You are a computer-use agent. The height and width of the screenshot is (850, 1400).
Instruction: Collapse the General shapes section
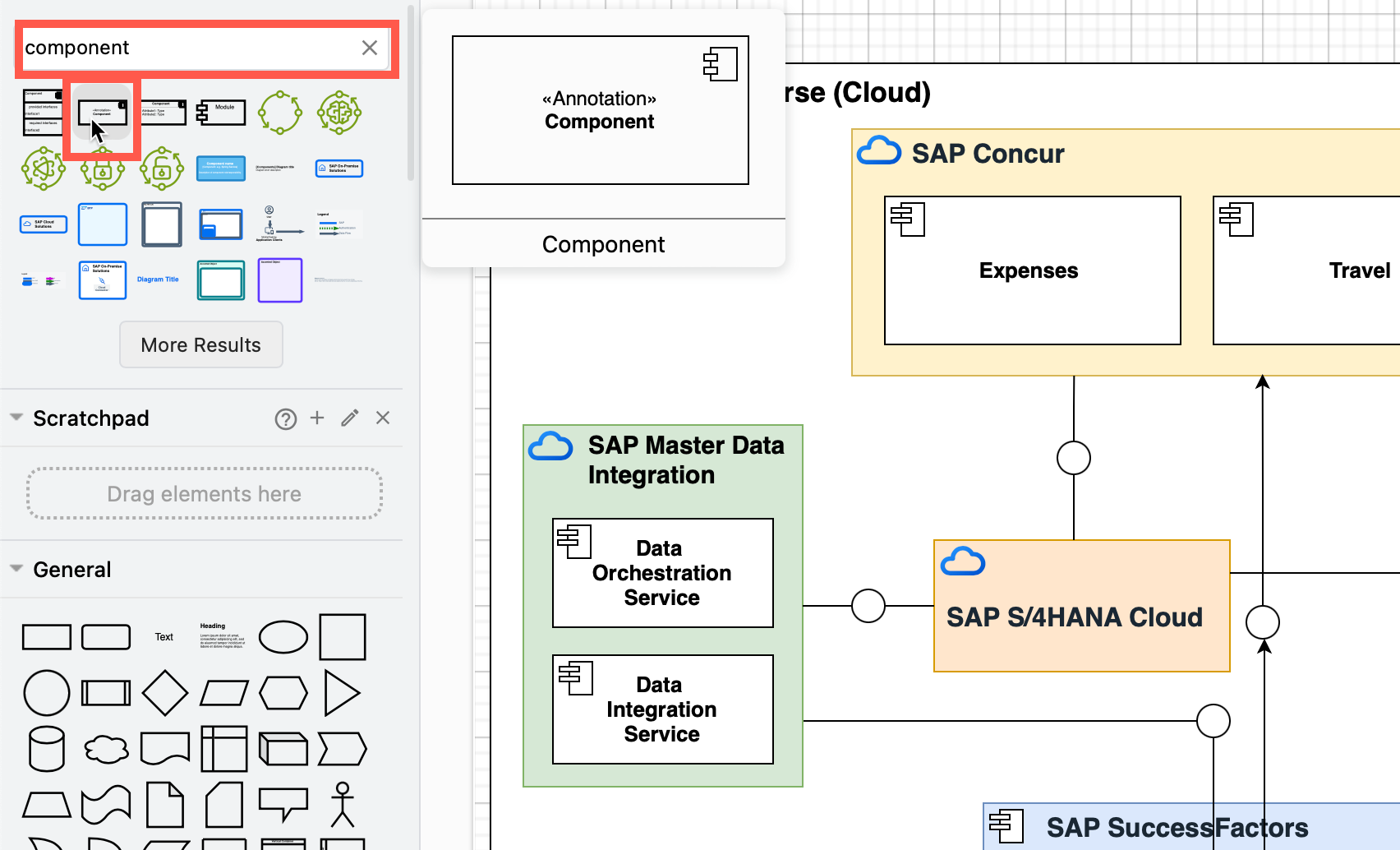(x=16, y=568)
